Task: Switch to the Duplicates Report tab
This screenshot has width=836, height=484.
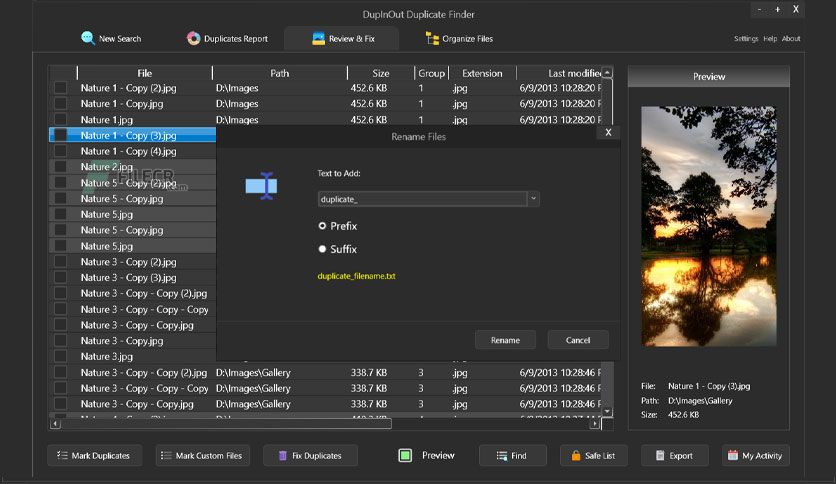Action: click(x=227, y=38)
